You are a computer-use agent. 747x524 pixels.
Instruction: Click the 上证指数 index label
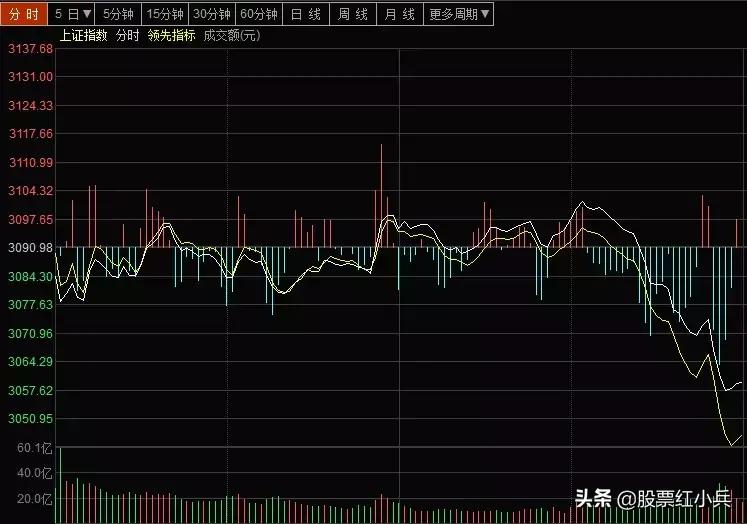click(83, 35)
